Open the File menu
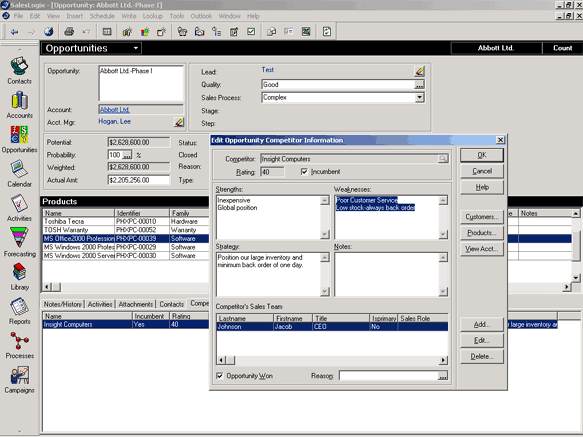 18,16
